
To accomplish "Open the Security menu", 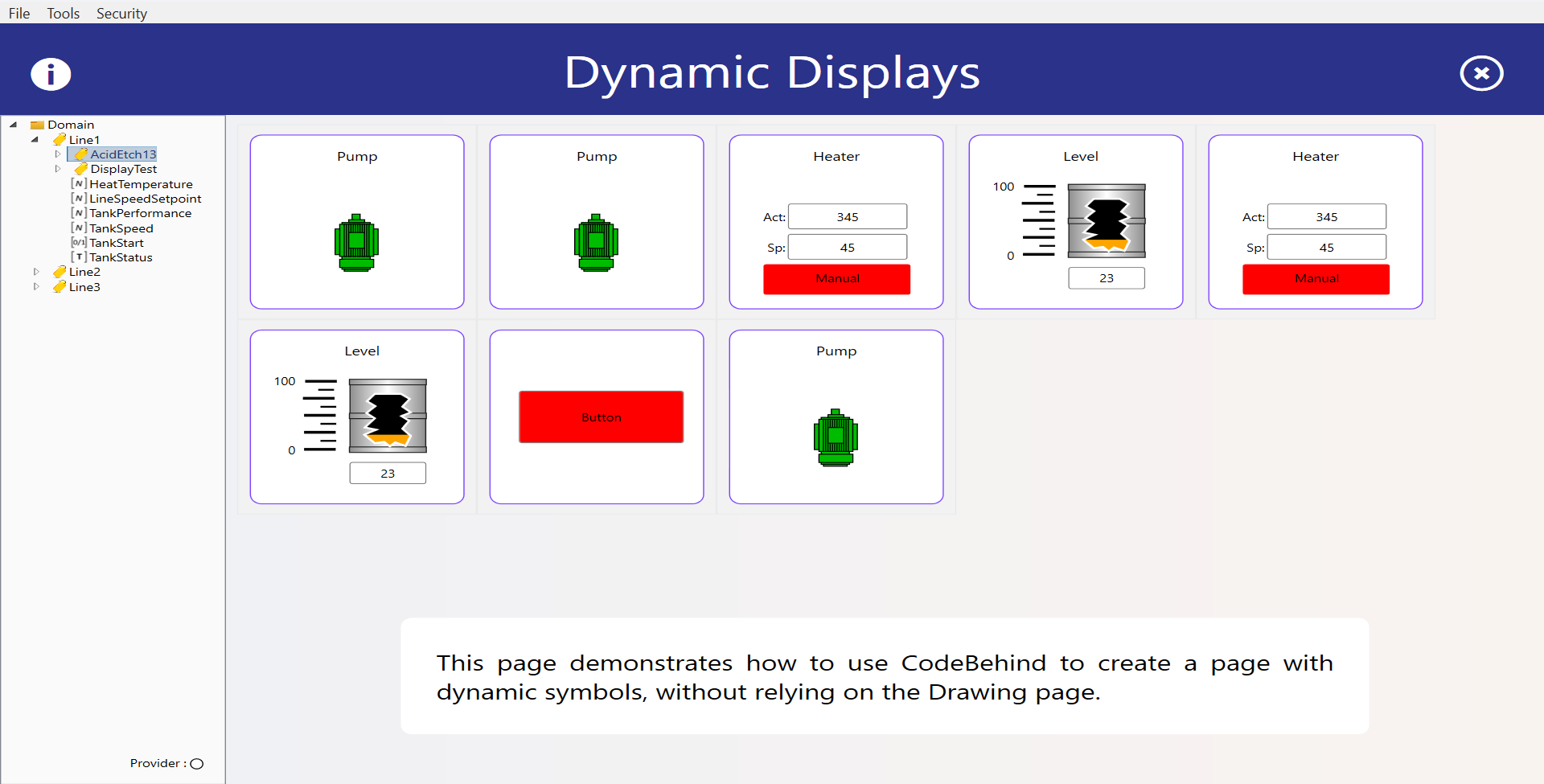I will point(121,13).
